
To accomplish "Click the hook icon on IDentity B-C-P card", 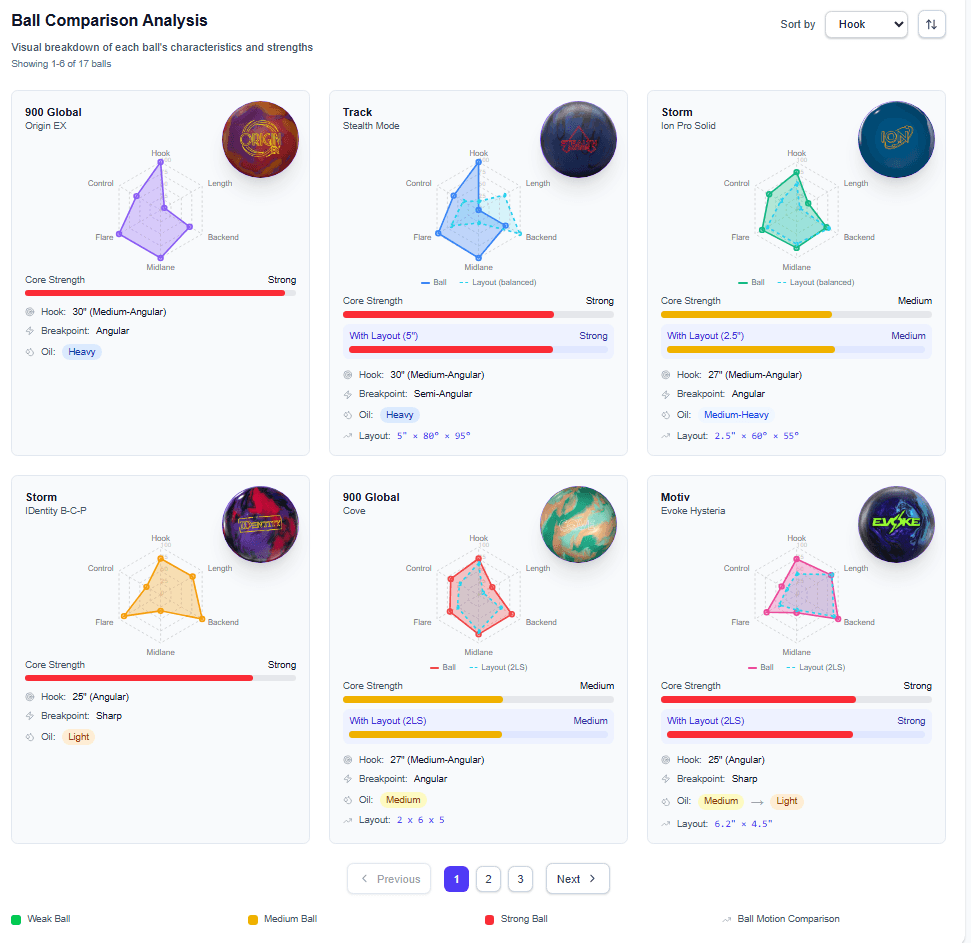I will coord(30,697).
